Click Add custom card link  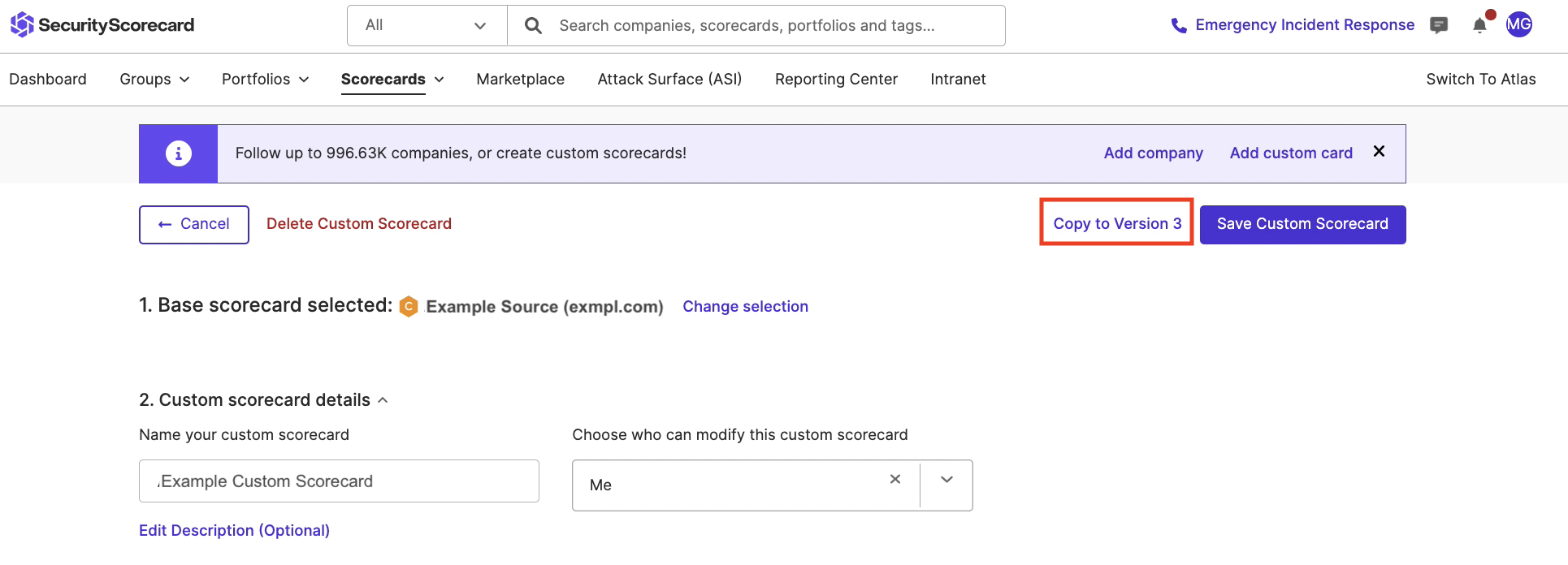[x=1291, y=153]
